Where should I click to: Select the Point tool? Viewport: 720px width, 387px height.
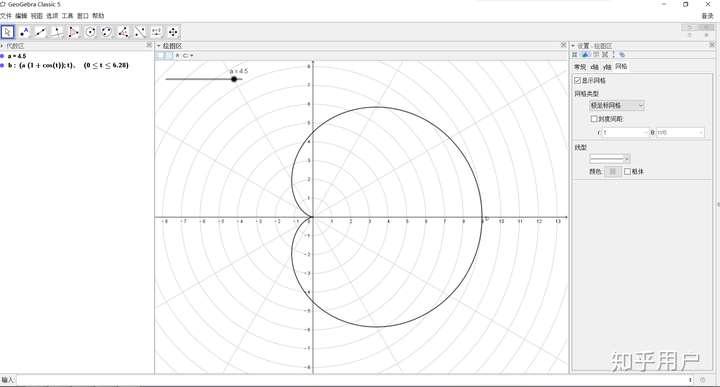tap(24, 32)
